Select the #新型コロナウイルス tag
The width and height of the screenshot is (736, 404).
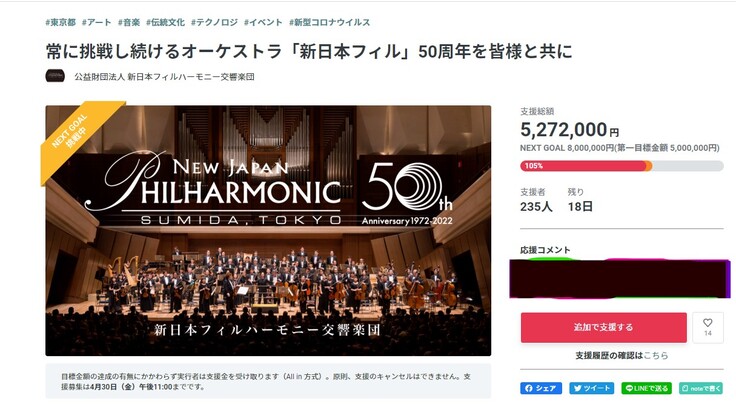pos(329,21)
